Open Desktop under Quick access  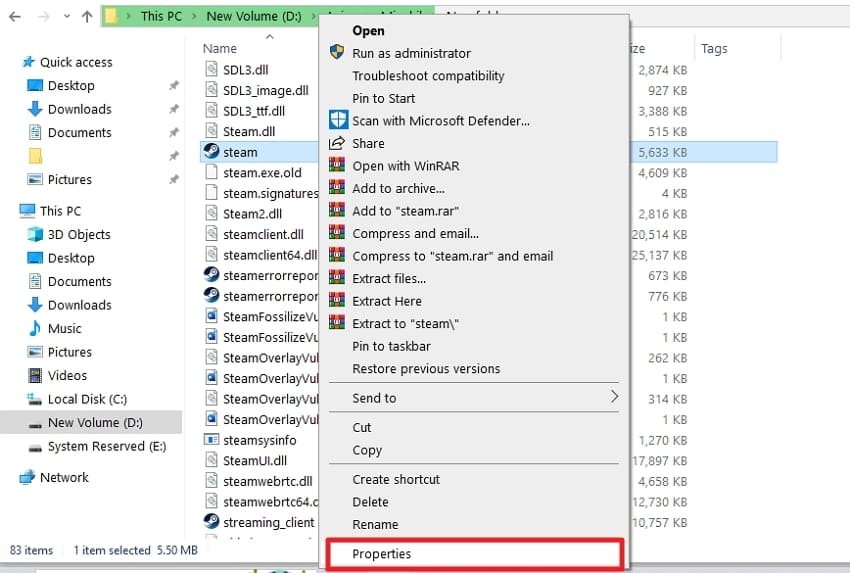71,86
